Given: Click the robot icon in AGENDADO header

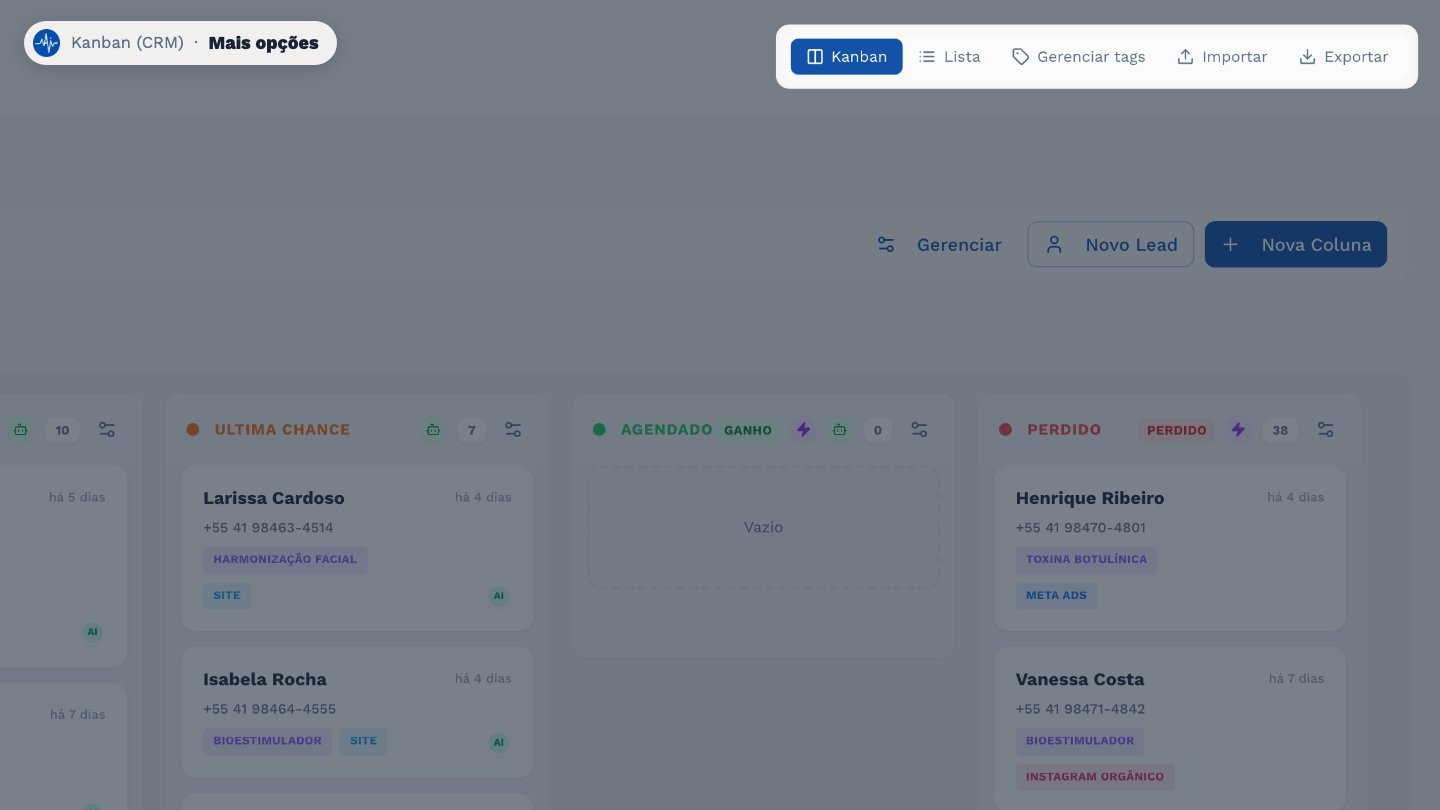Looking at the screenshot, I should [840, 430].
